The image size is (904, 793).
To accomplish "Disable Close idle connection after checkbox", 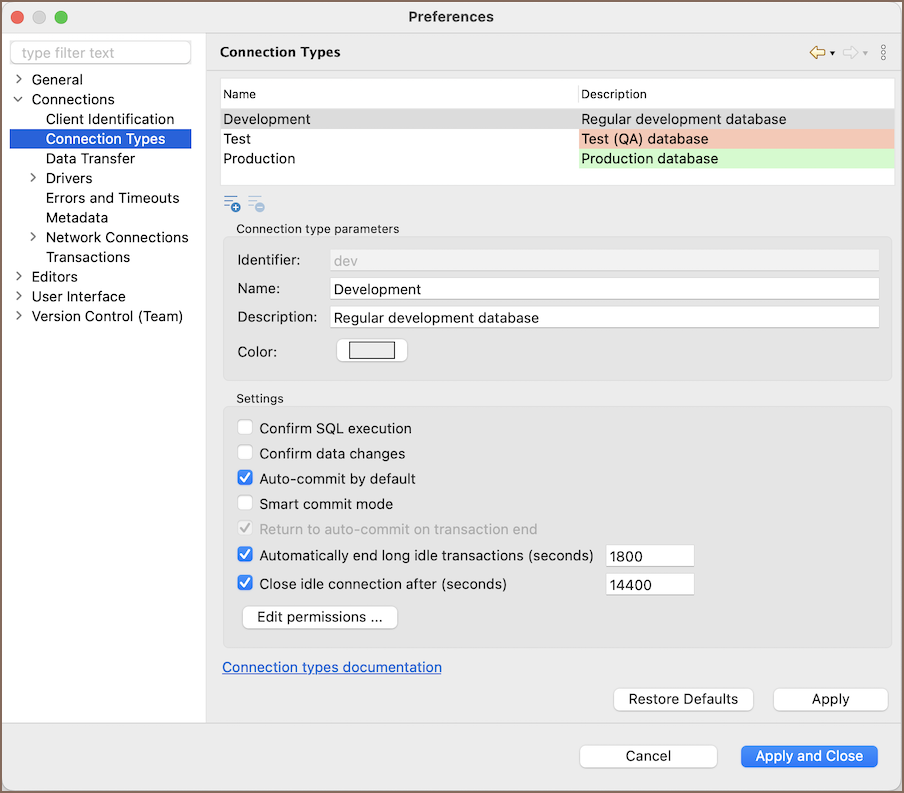I will tap(245, 583).
